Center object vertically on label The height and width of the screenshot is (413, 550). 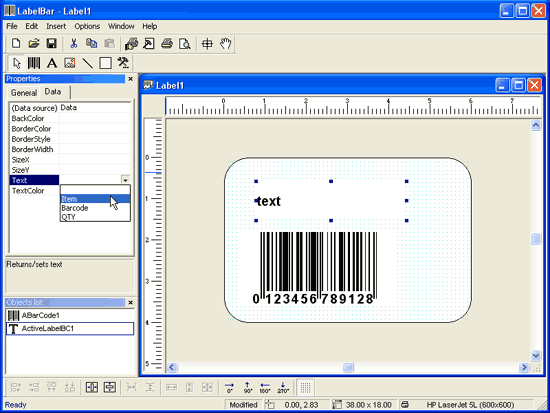110,387
